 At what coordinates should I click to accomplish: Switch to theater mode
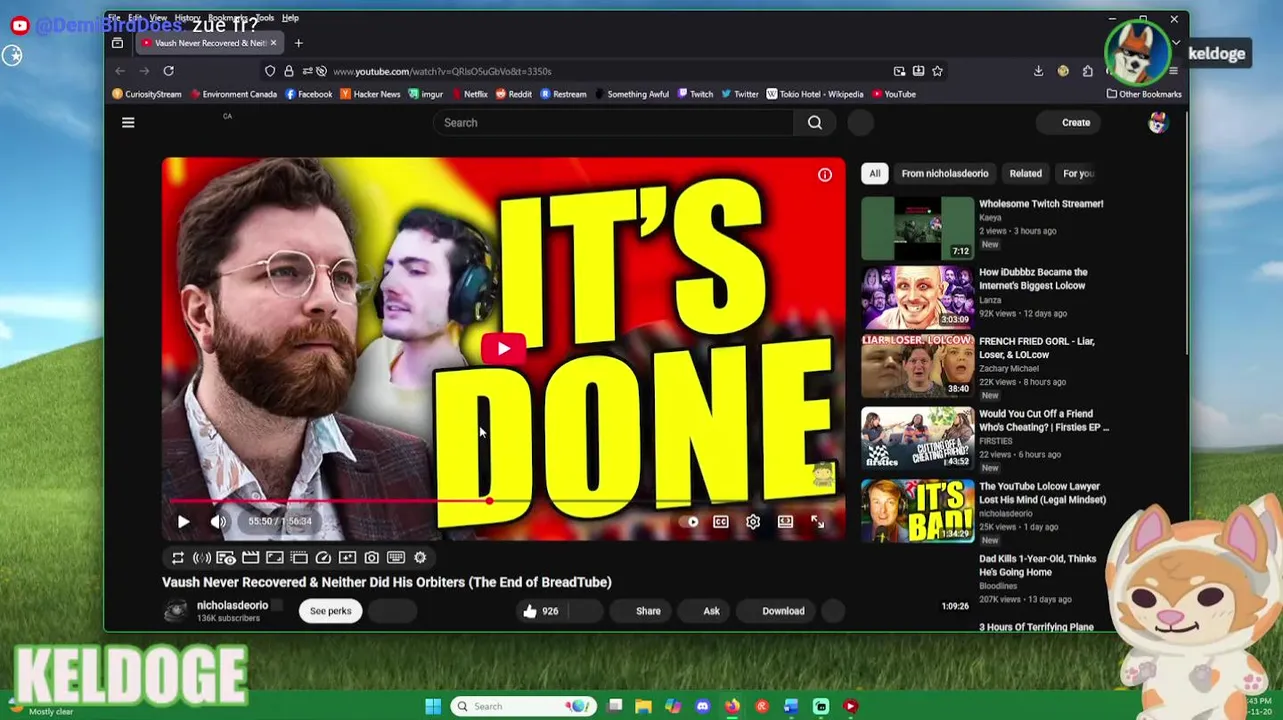(786, 522)
